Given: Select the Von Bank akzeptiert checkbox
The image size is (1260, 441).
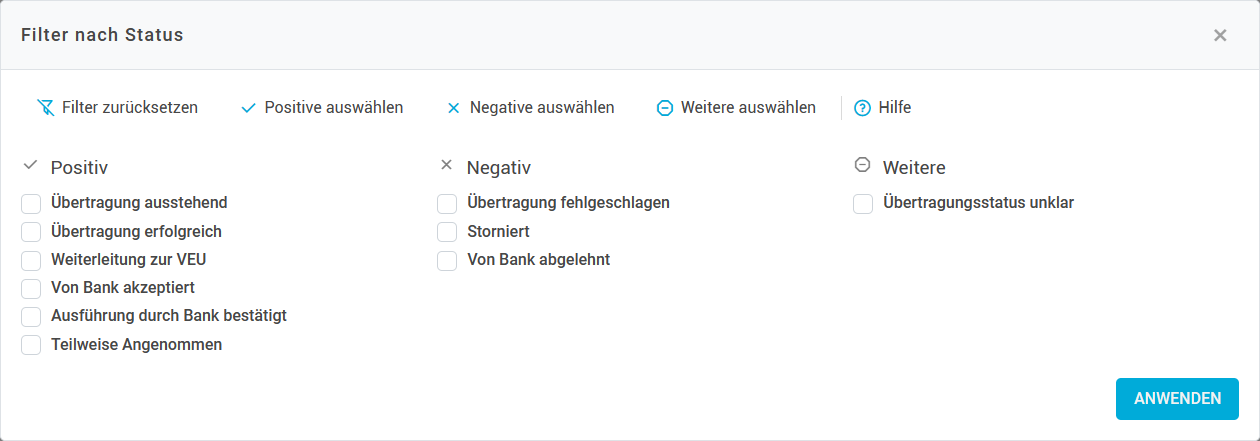Looking at the screenshot, I should [31, 289].
